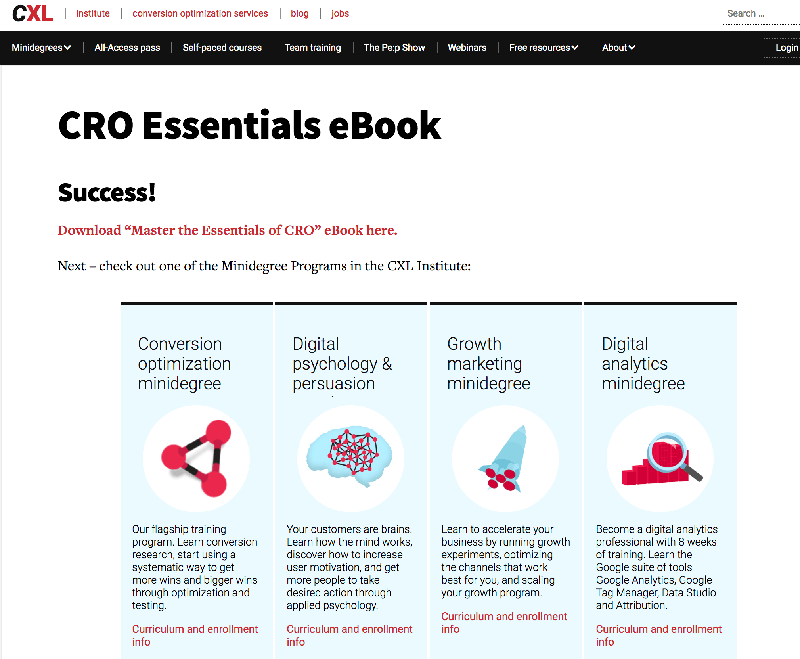
Task: Open the blog link in top bar
Action: click(x=299, y=14)
